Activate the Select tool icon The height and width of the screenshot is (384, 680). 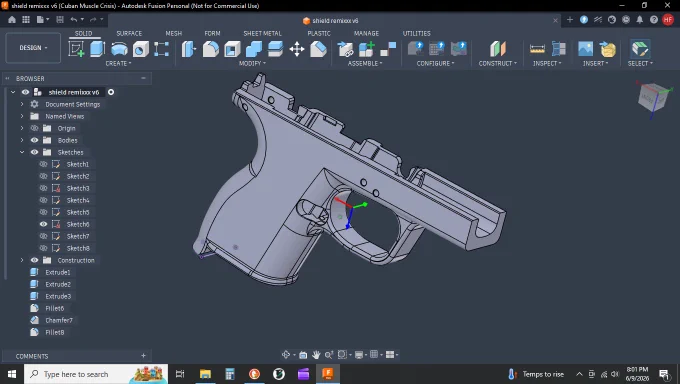coord(640,49)
